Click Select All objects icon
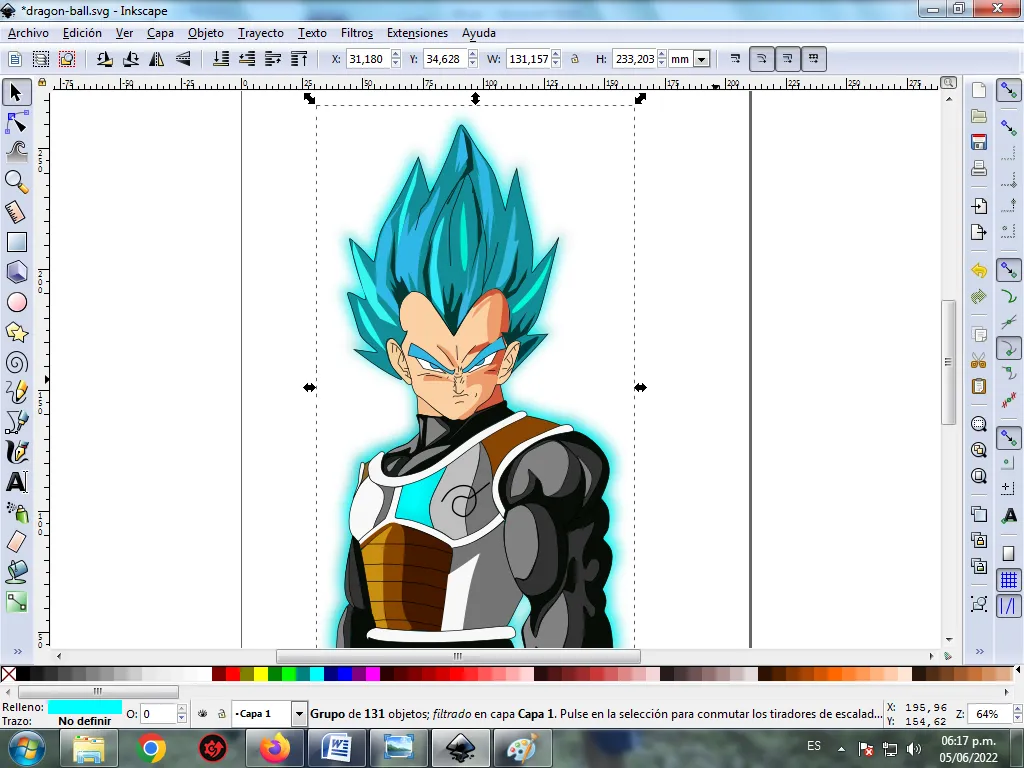Viewport: 1024px width, 768px height. coord(14,59)
